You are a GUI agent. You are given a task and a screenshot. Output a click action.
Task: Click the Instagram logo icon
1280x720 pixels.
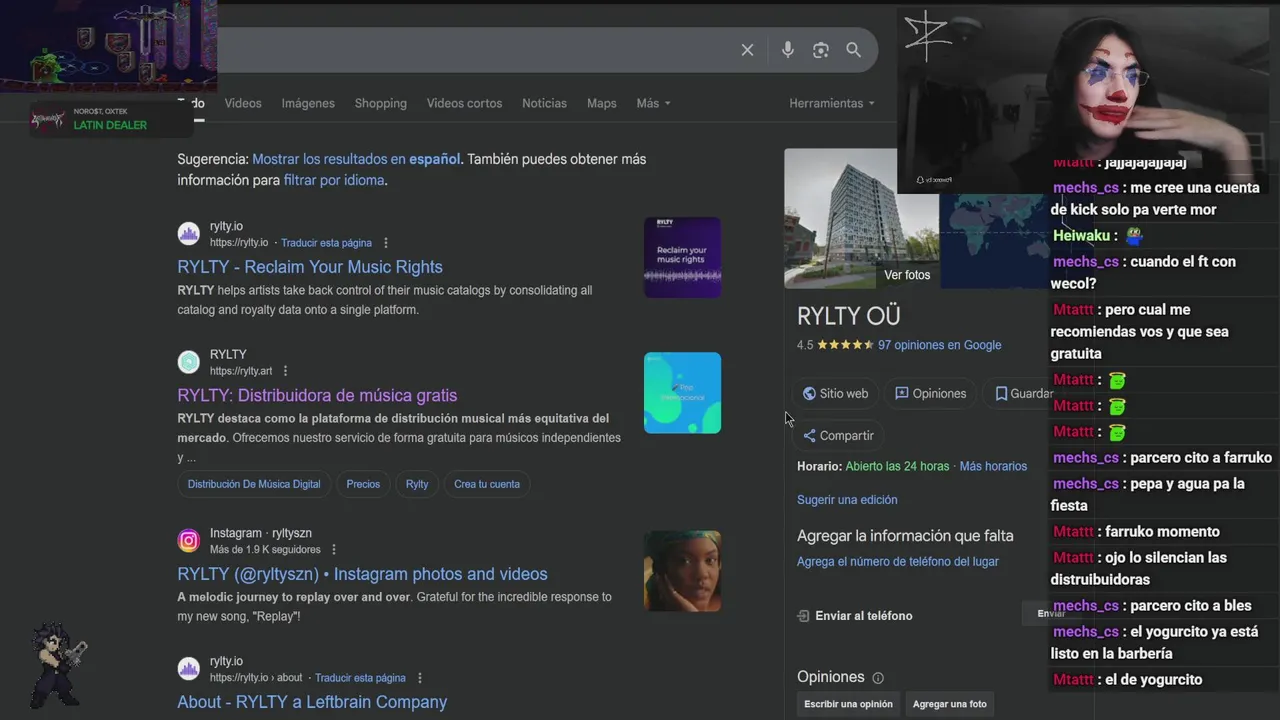[189, 541]
